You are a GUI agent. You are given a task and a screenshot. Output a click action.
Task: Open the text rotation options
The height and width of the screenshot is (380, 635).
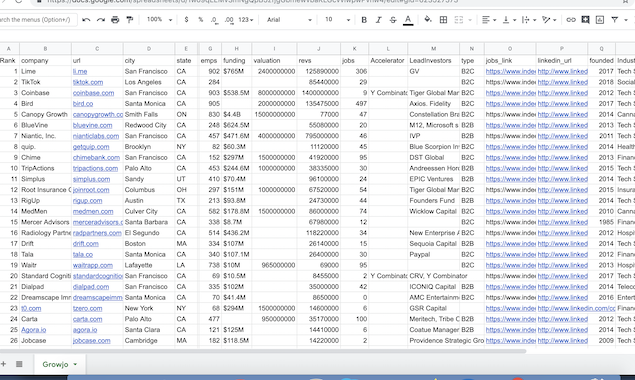[549, 19]
